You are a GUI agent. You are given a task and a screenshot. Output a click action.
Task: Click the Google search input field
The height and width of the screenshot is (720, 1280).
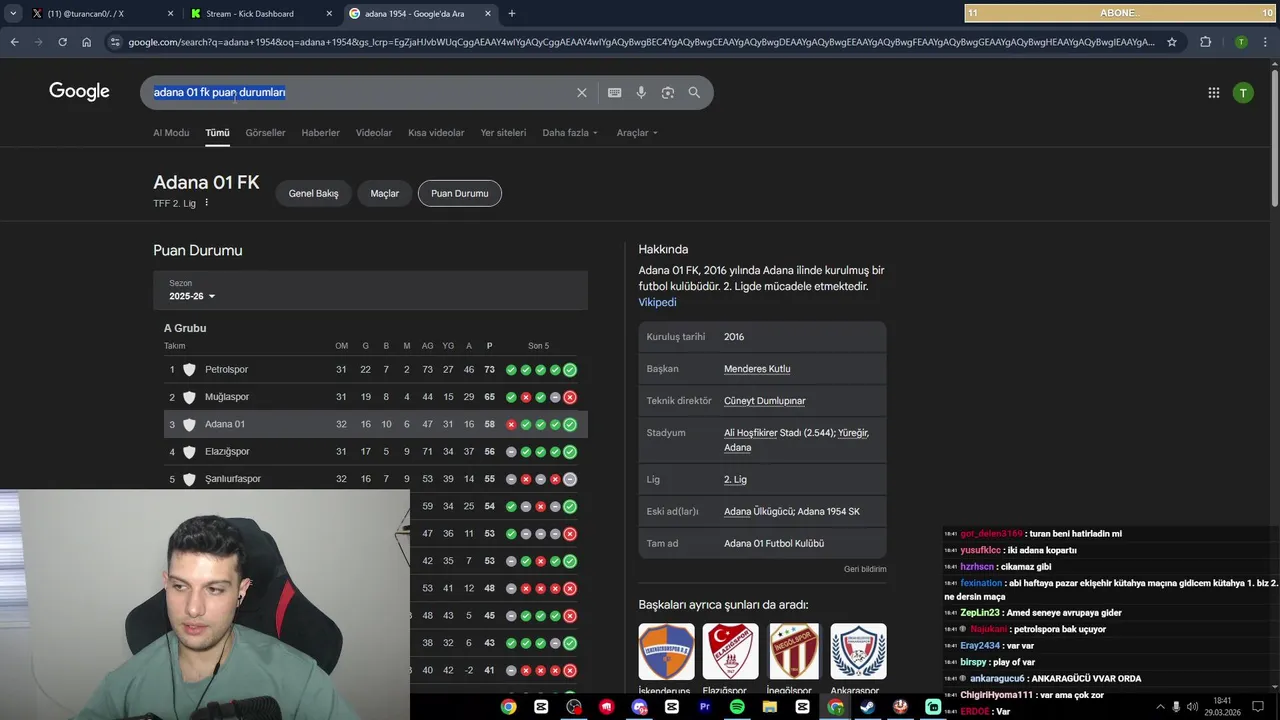[x=360, y=92]
